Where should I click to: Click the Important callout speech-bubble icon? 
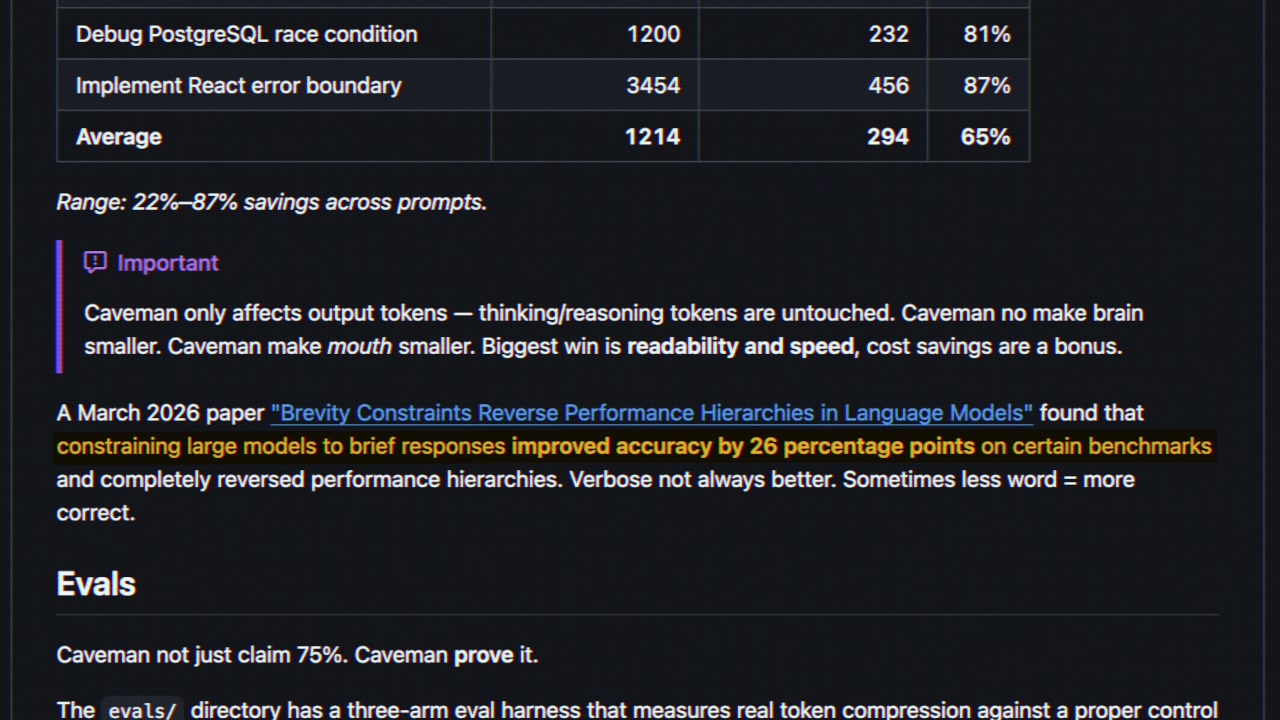pyautogui.click(x=95, y=263)
